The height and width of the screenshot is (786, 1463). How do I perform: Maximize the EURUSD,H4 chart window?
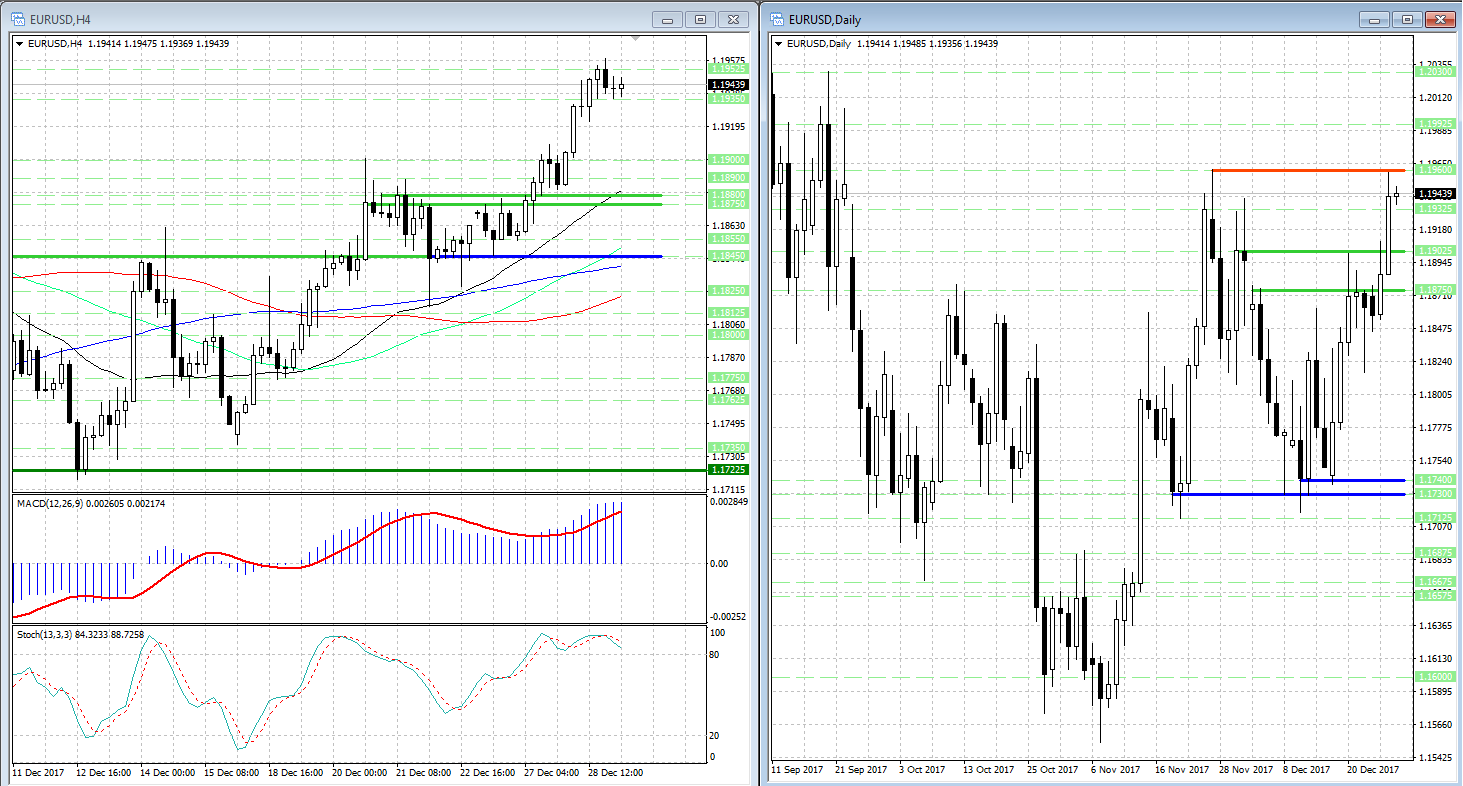(700, 20)
